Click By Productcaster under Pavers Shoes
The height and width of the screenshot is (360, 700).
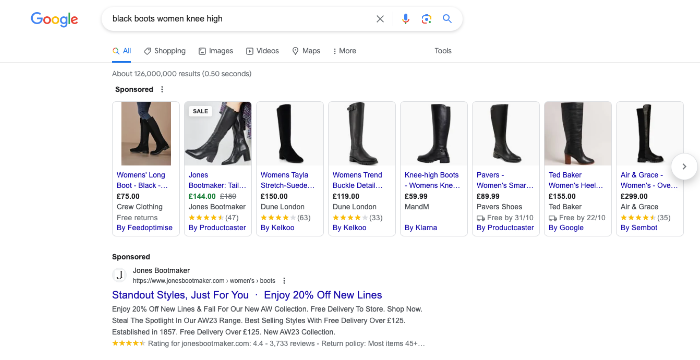point(505,228)
